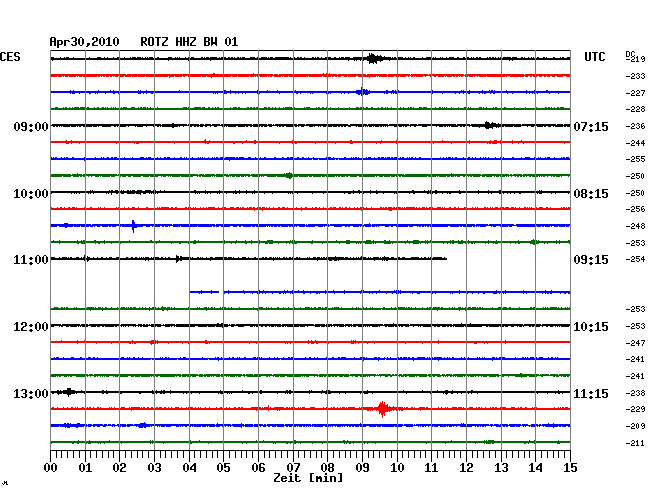This screenshot has width=650, height=494.
Task: Select the DC value -244
Action: 635,143
